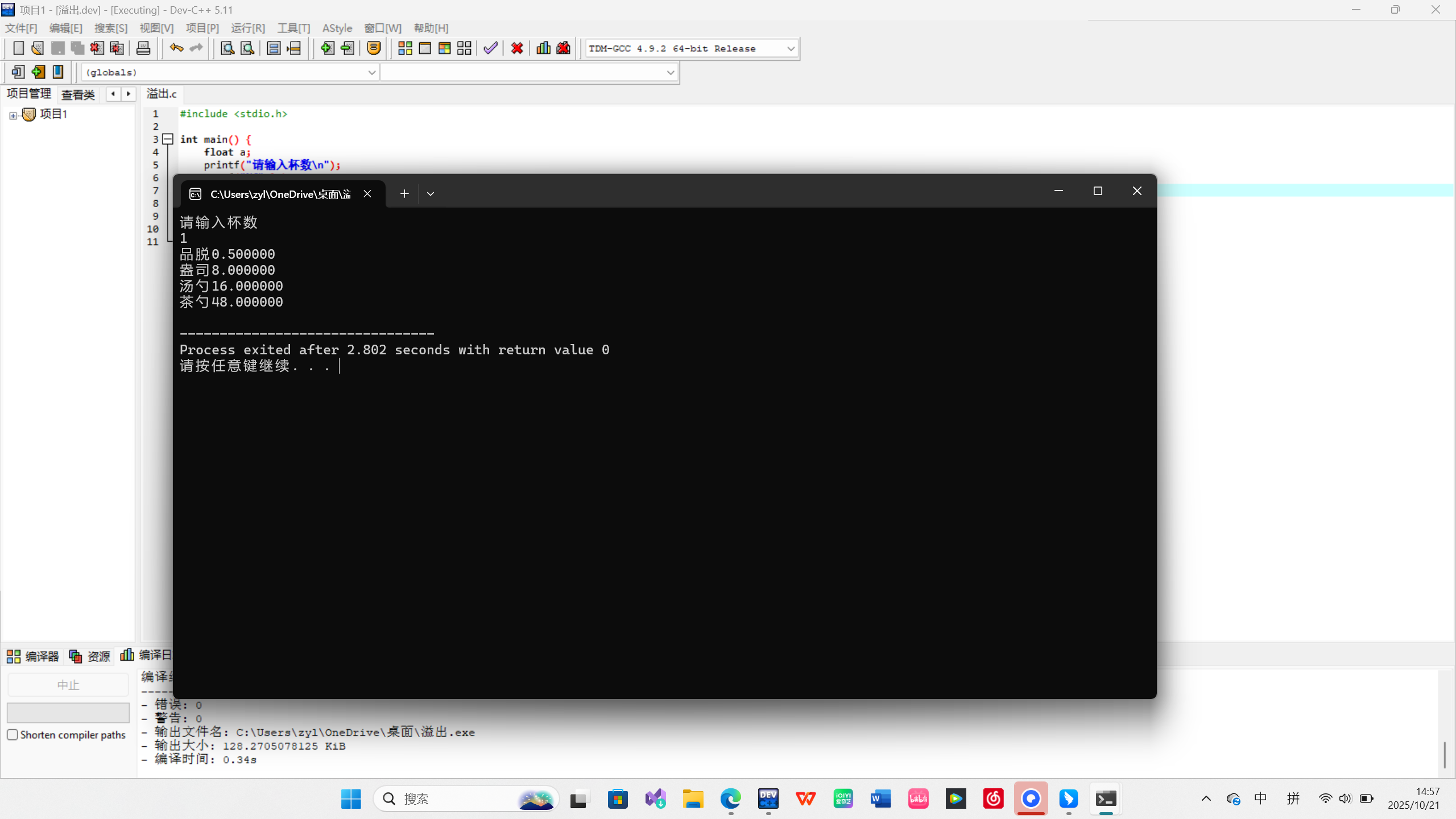Collapse the main function fold marker

pos(168,139)
